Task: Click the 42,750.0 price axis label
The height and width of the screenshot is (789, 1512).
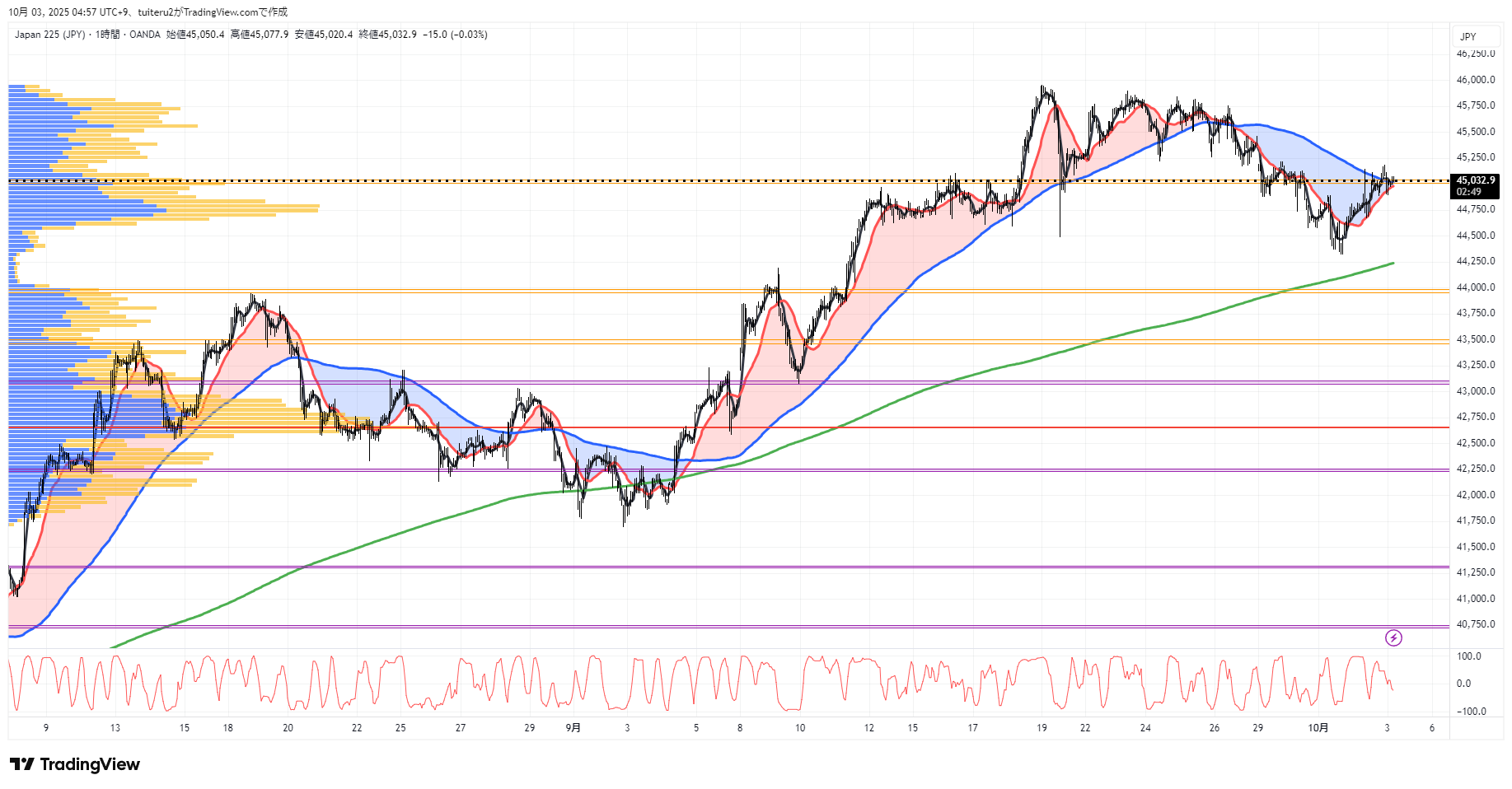Action: pyautogui.click(x=1475, y=417)
